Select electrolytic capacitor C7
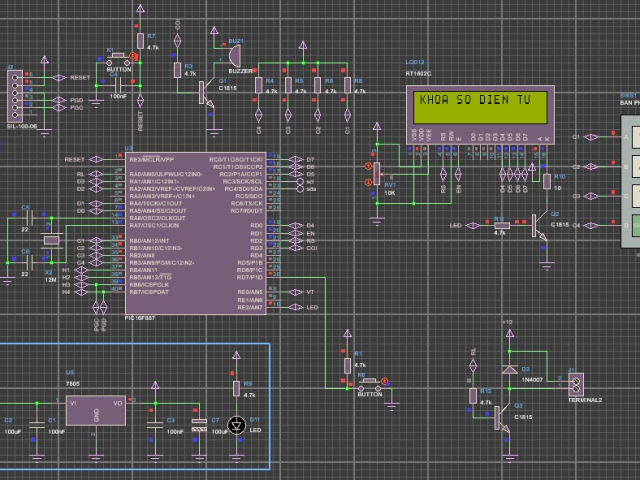 (199, 424)
